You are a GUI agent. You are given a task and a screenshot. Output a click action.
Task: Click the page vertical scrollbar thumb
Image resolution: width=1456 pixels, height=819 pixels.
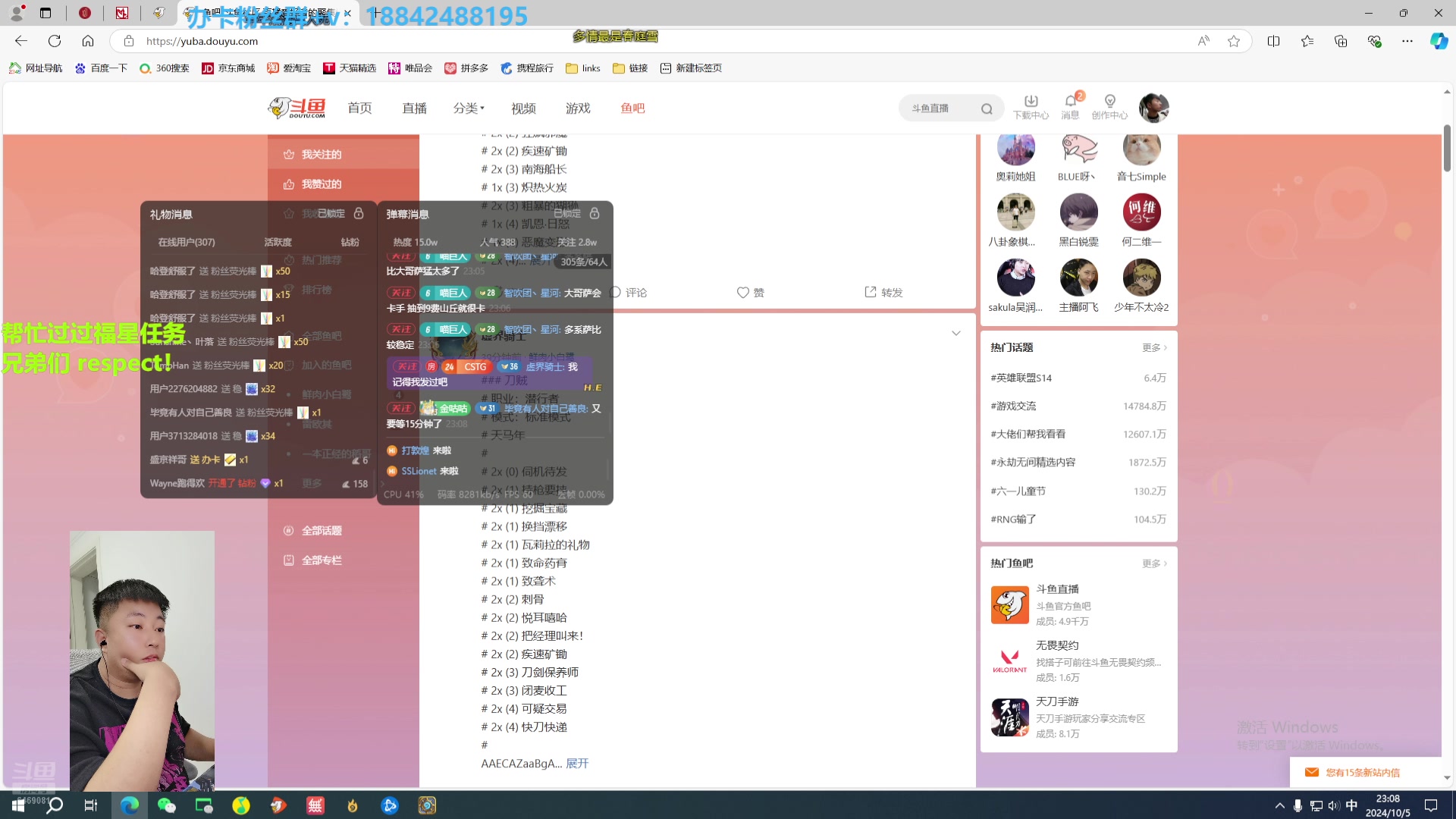[1447, 148]
